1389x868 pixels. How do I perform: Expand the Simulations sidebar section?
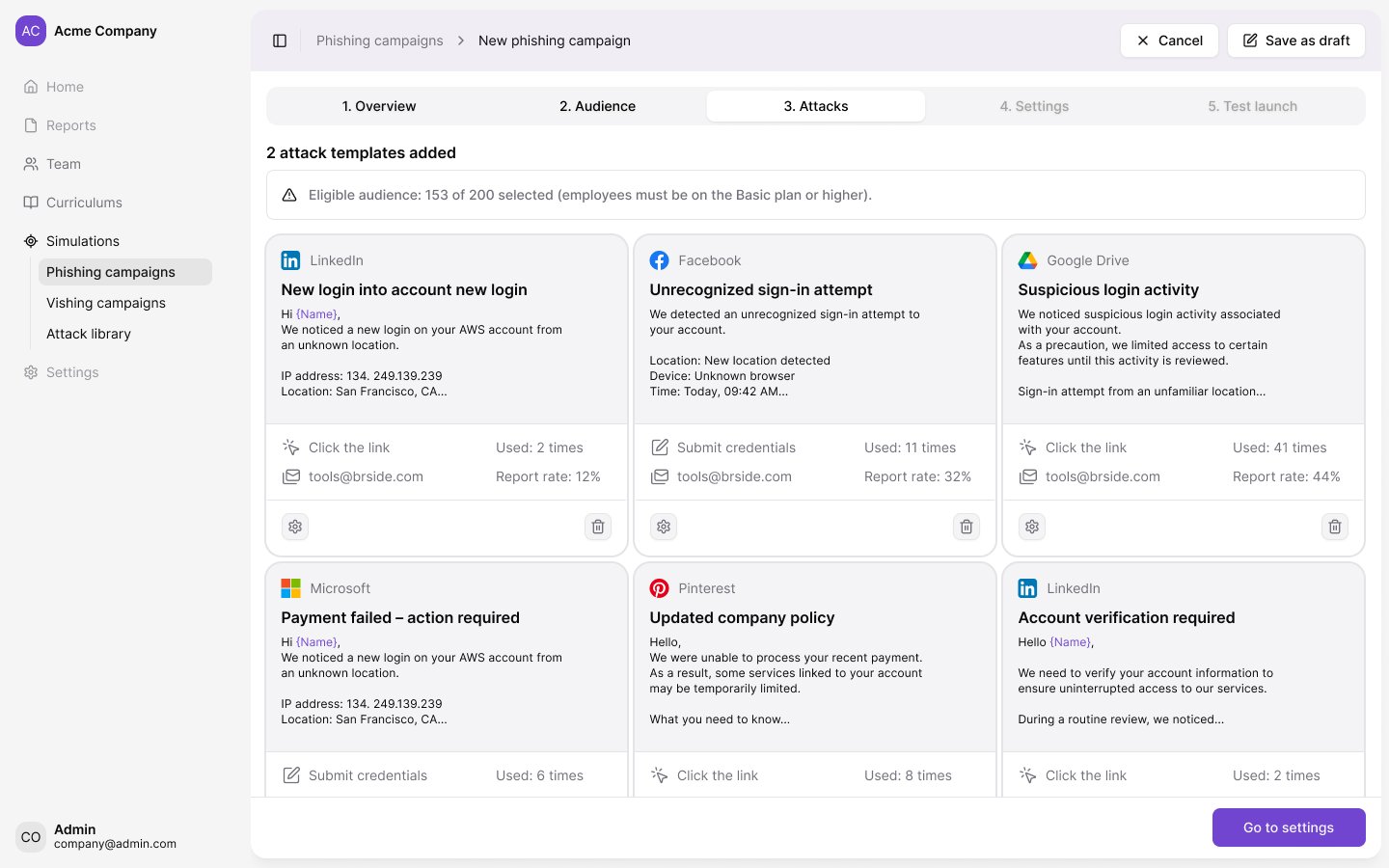[x=83, y=241]
